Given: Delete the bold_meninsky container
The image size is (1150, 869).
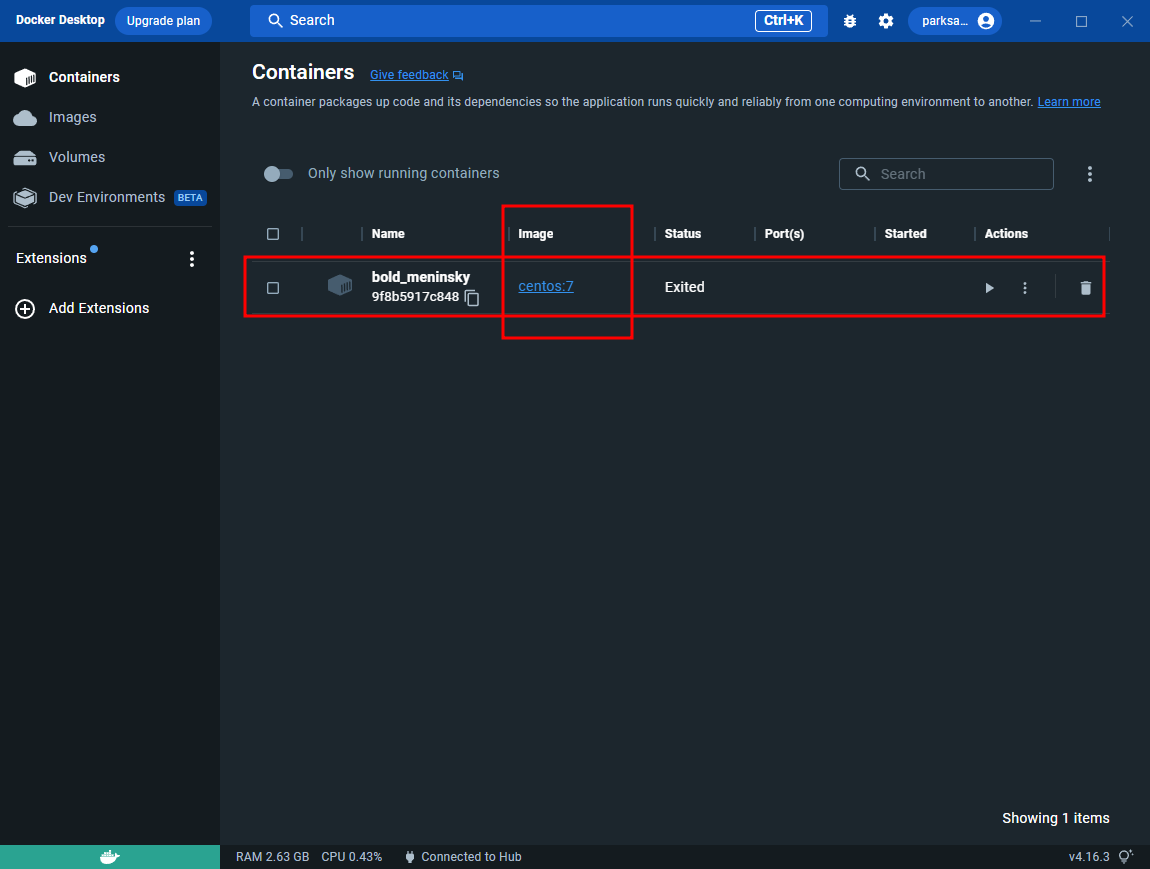Looking at the screenshot, I should 1085,288.
